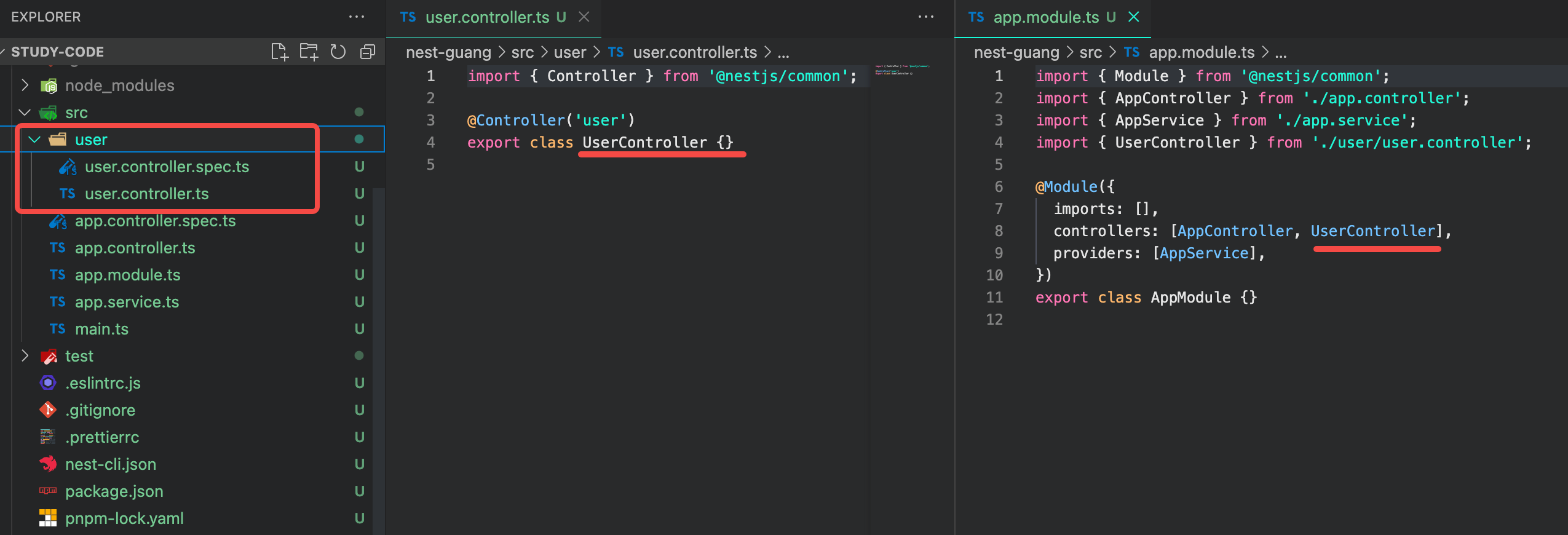Click the New Folder icon in Explorer

click(x=309, y=52)
